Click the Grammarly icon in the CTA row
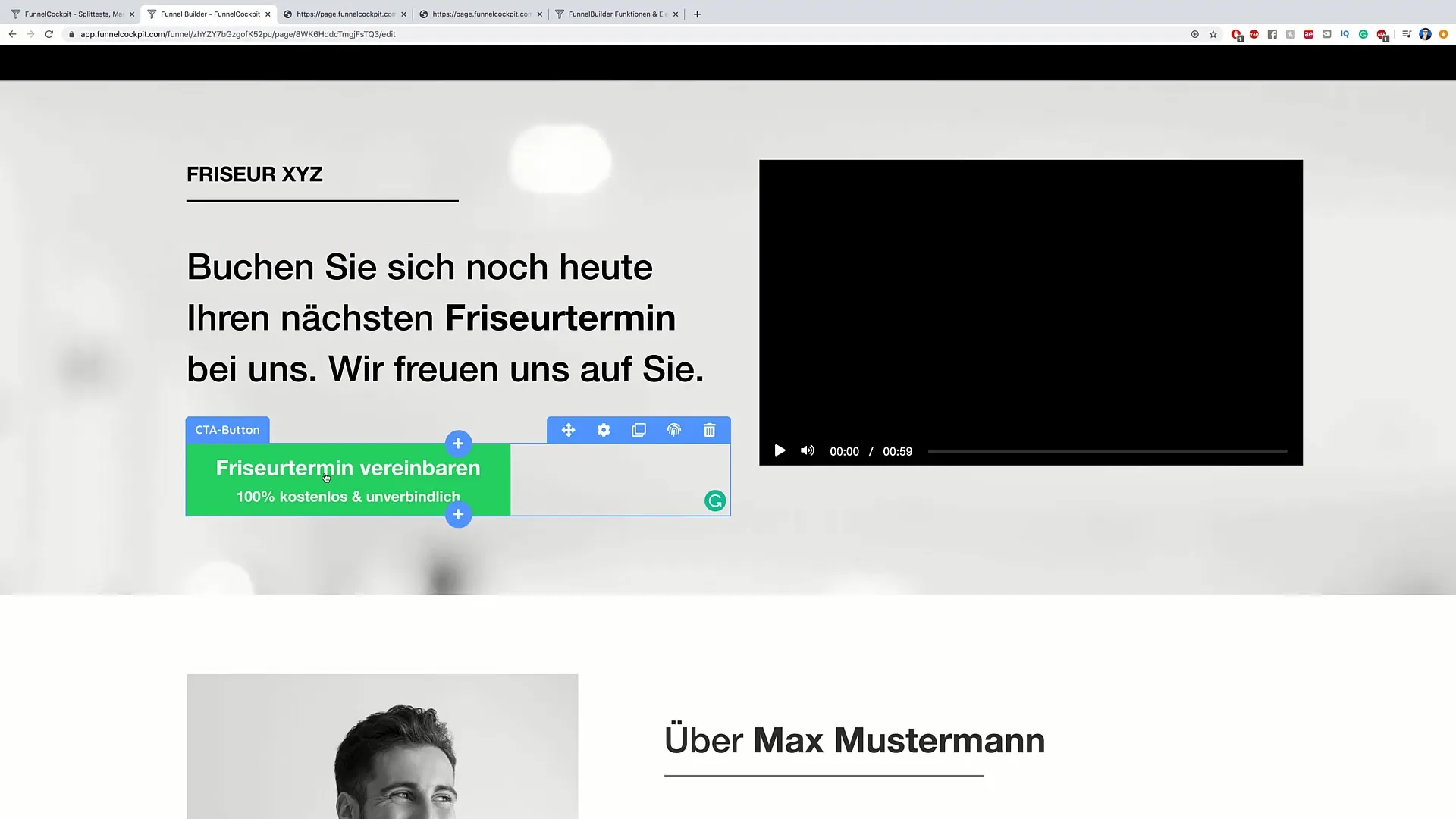Screen dimensions: 1456x819 tap(715, 500)
